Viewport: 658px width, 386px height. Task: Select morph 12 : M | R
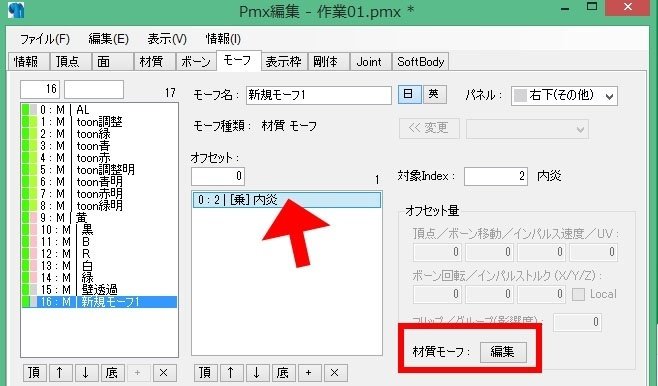pos(99,254)
